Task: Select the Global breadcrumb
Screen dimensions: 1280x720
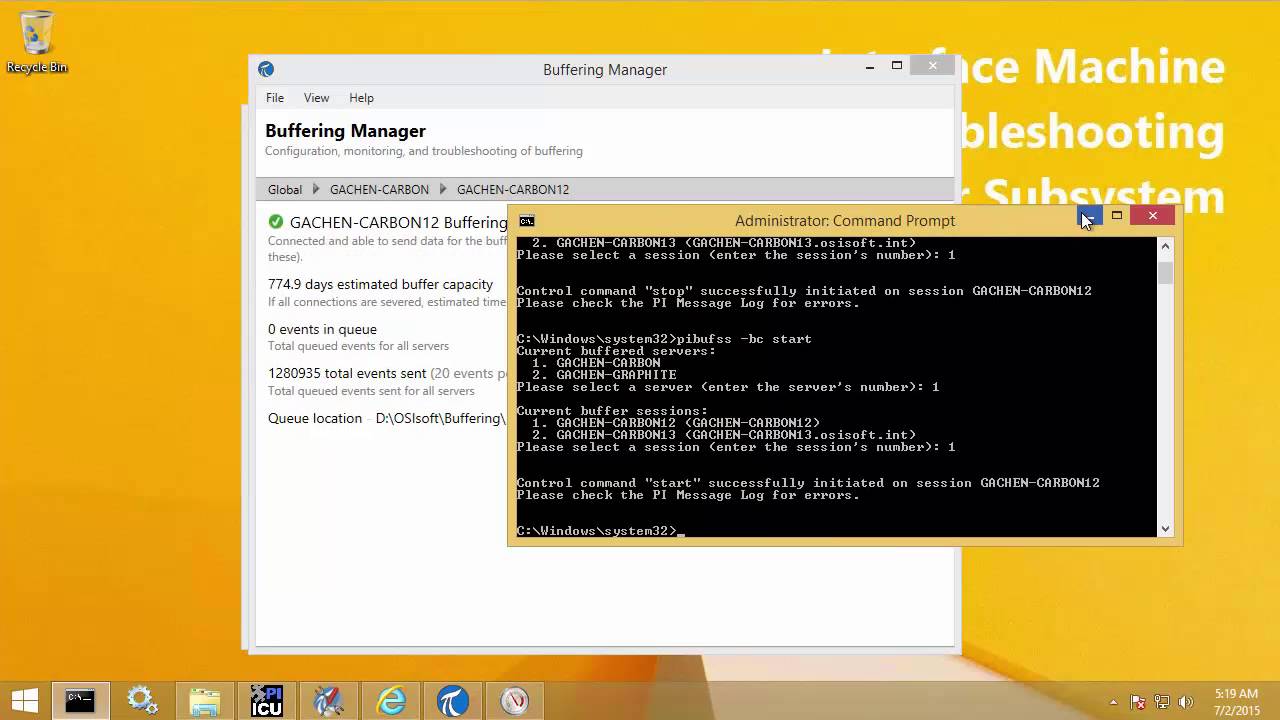Action: 285,189
